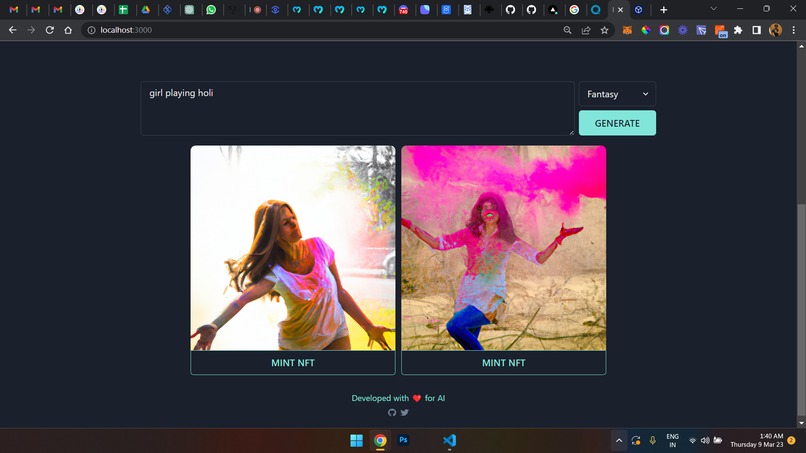Click the GENERATE button
This screenshot has height=453, width=806.
tap(617, 123)
